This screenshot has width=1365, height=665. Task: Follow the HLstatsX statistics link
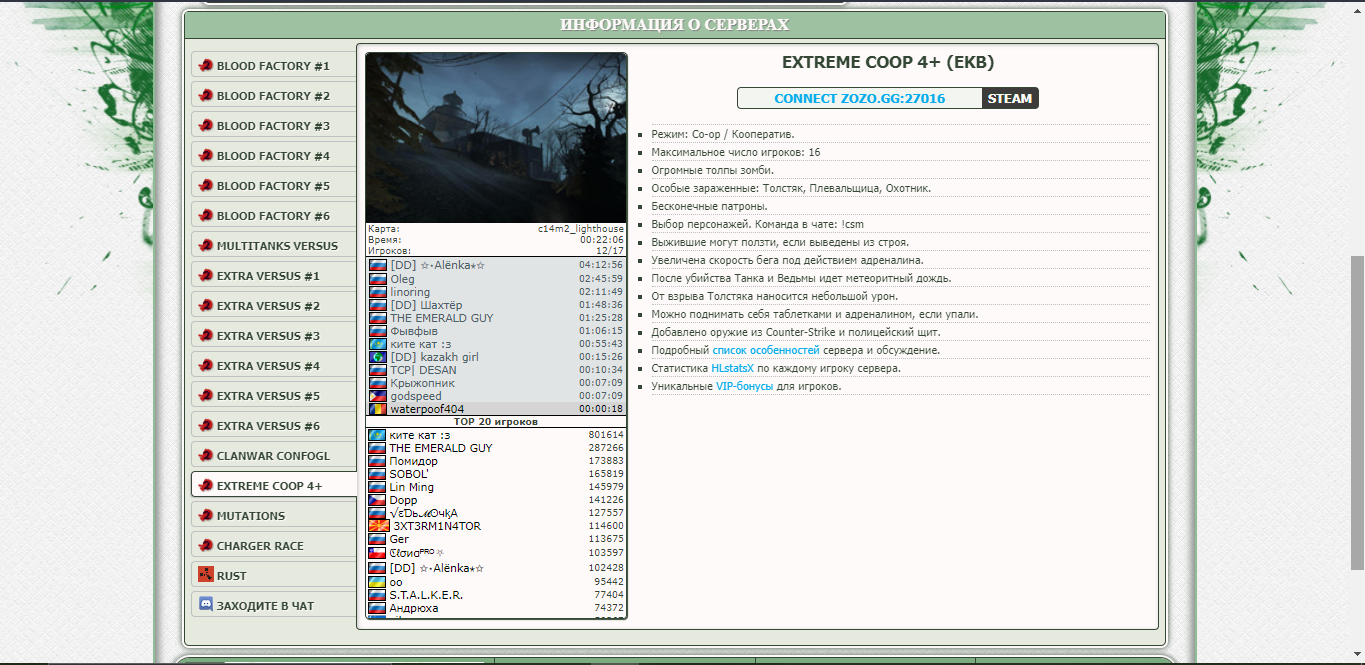tap(733, 369)
